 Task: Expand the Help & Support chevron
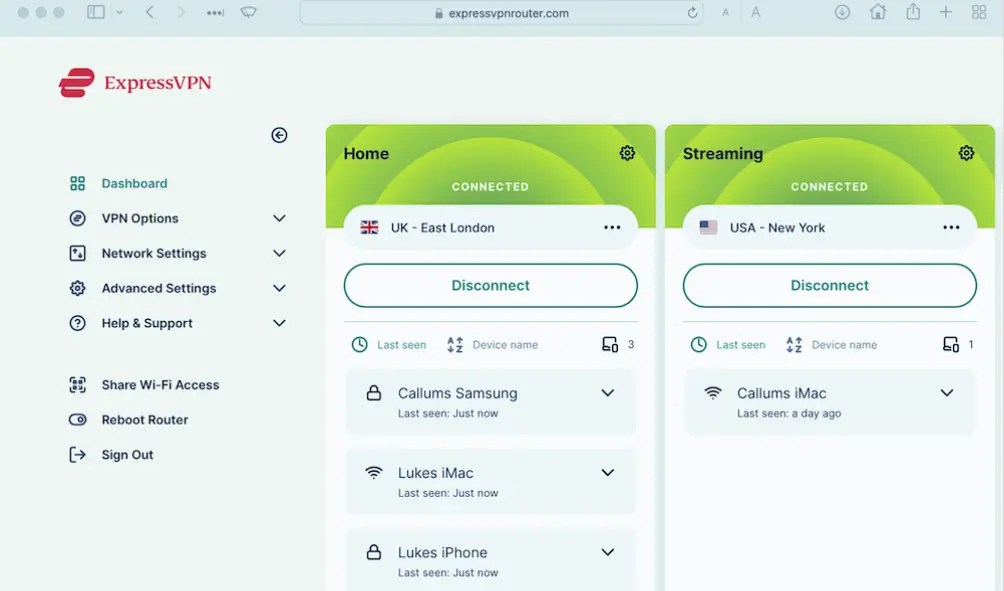click(x=279, y=323)
